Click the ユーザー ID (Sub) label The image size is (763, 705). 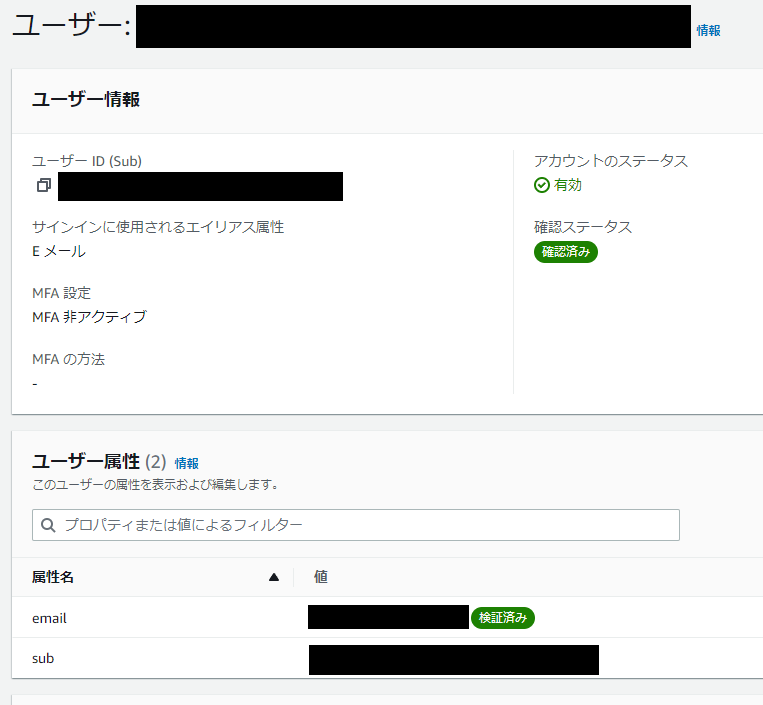coord(87,161)
